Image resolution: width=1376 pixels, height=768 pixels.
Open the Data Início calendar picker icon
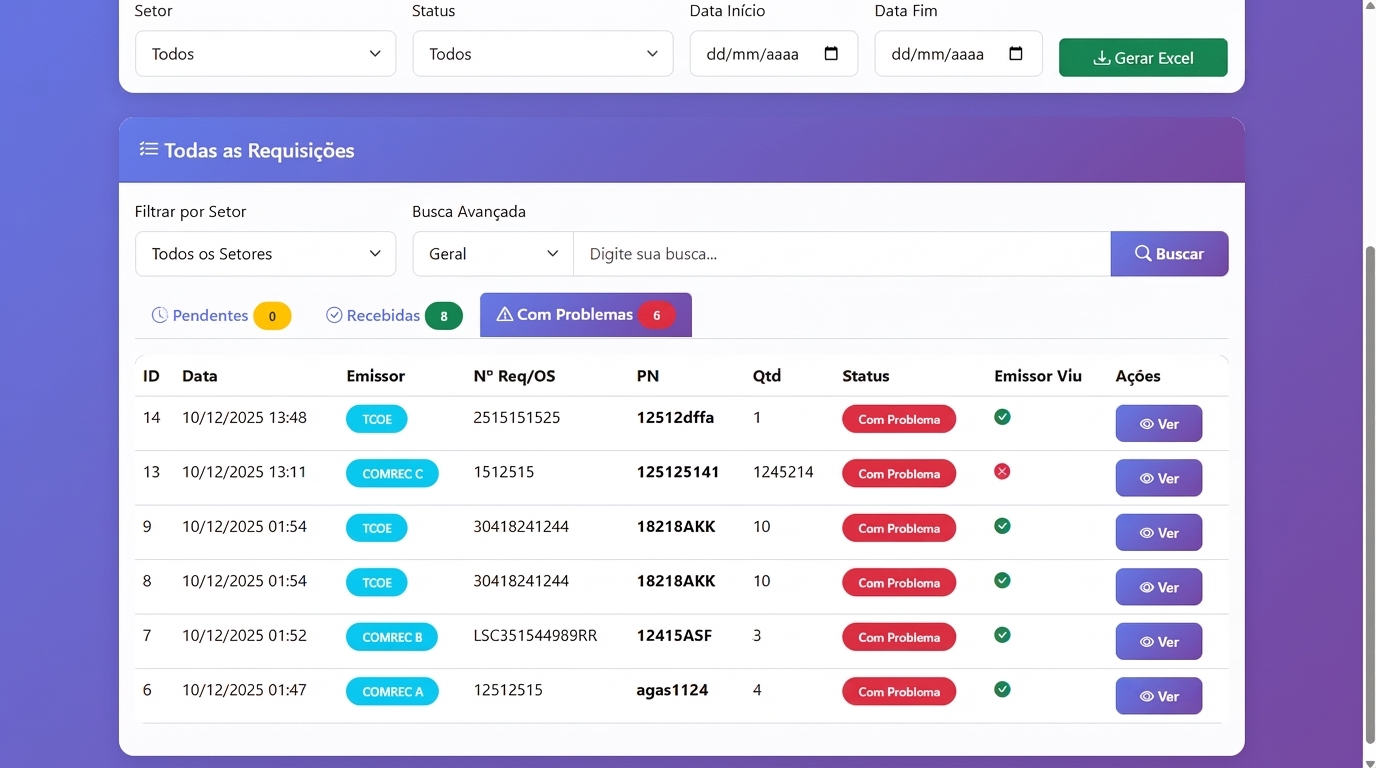point(833,53)
